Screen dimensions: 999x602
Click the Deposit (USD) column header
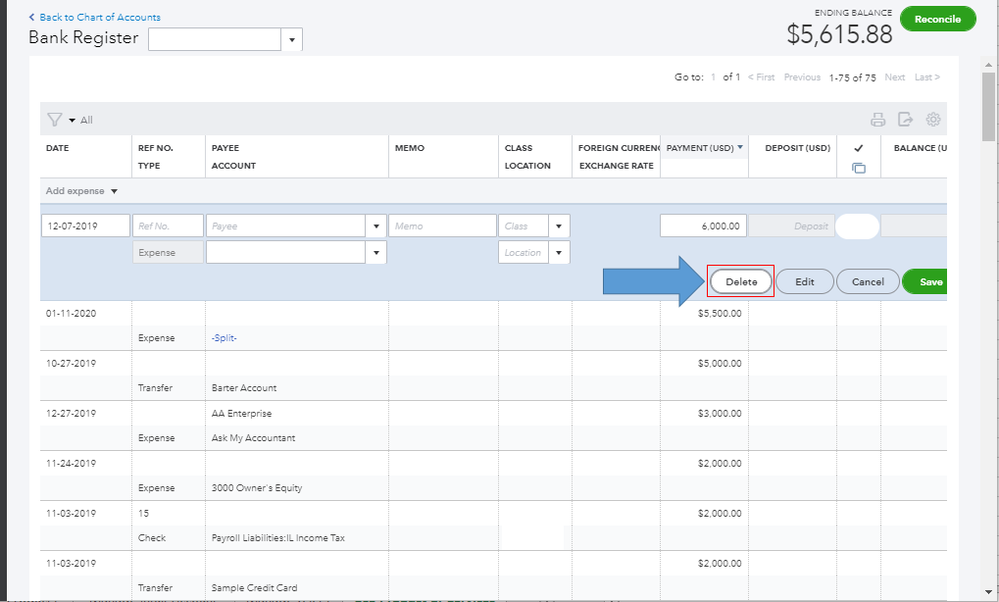(x=797, y=148)
